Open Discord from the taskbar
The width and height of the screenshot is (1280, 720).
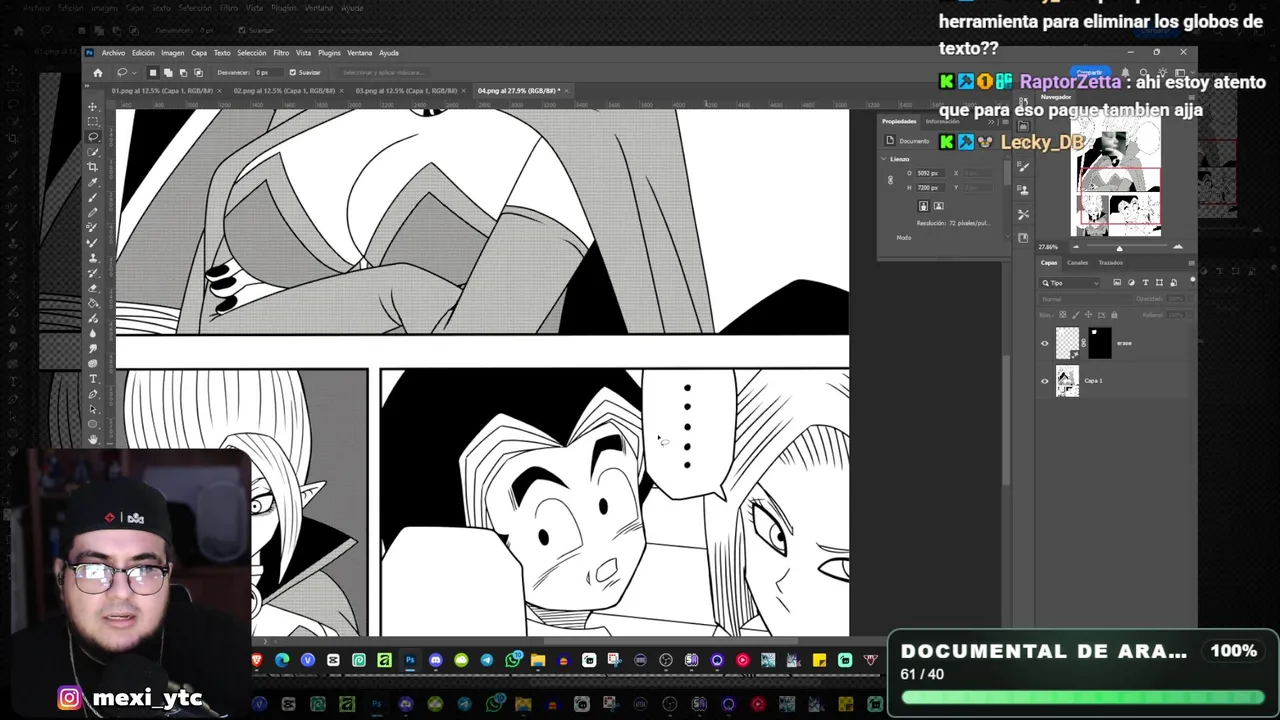[x=436, y=660]
